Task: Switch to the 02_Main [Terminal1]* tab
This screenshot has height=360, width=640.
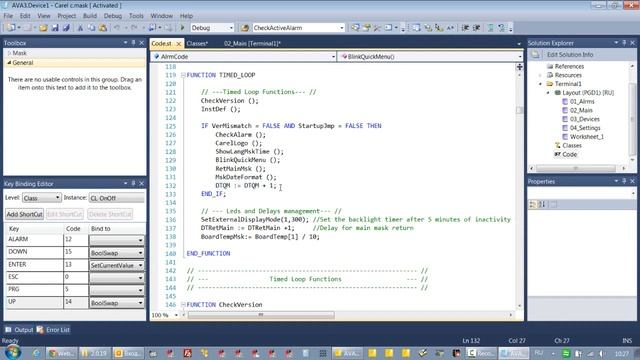Action: coord(252,44)
